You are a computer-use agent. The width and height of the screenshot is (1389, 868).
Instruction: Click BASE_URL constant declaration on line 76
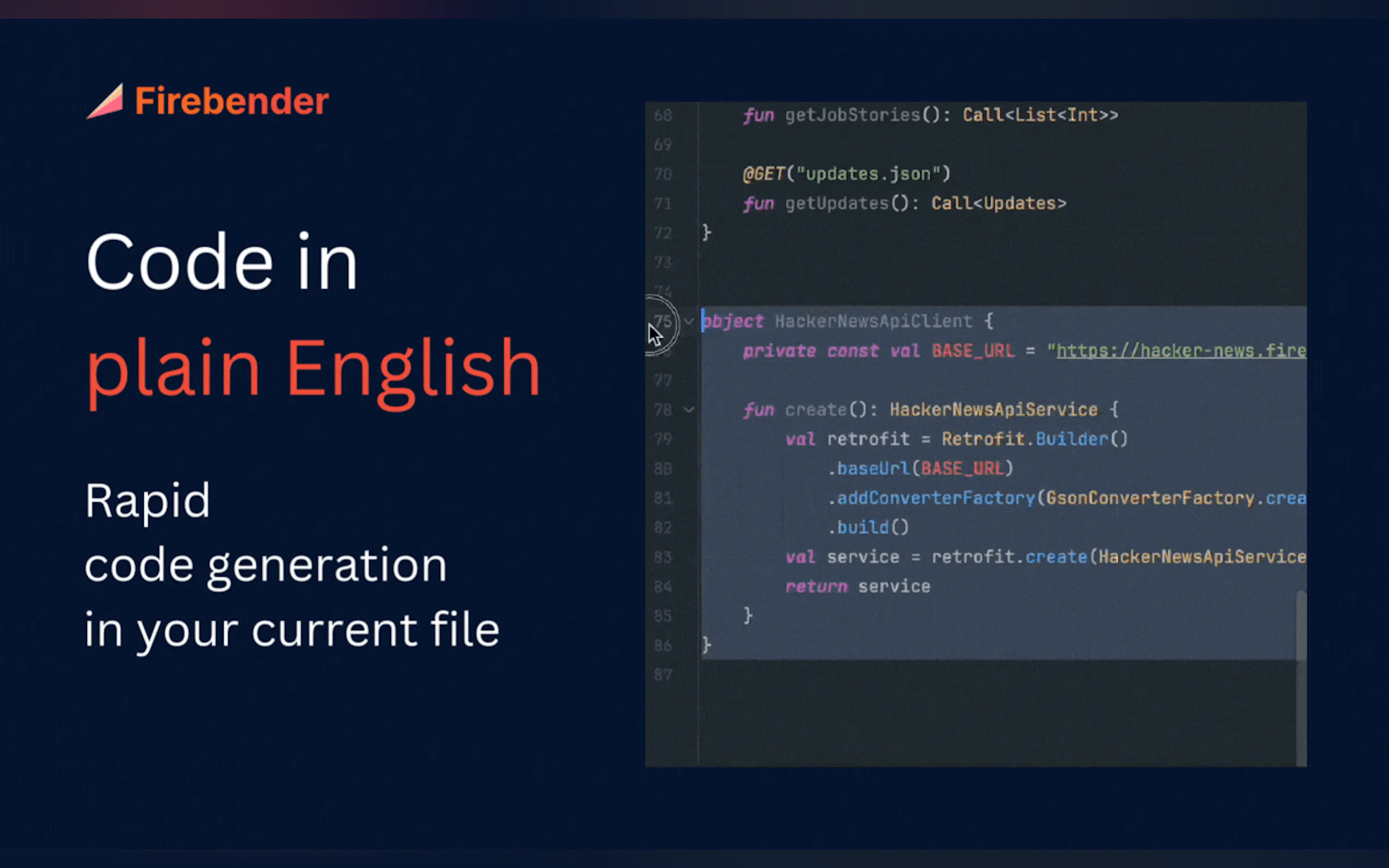pyautogui.click(x=973, y=351)
